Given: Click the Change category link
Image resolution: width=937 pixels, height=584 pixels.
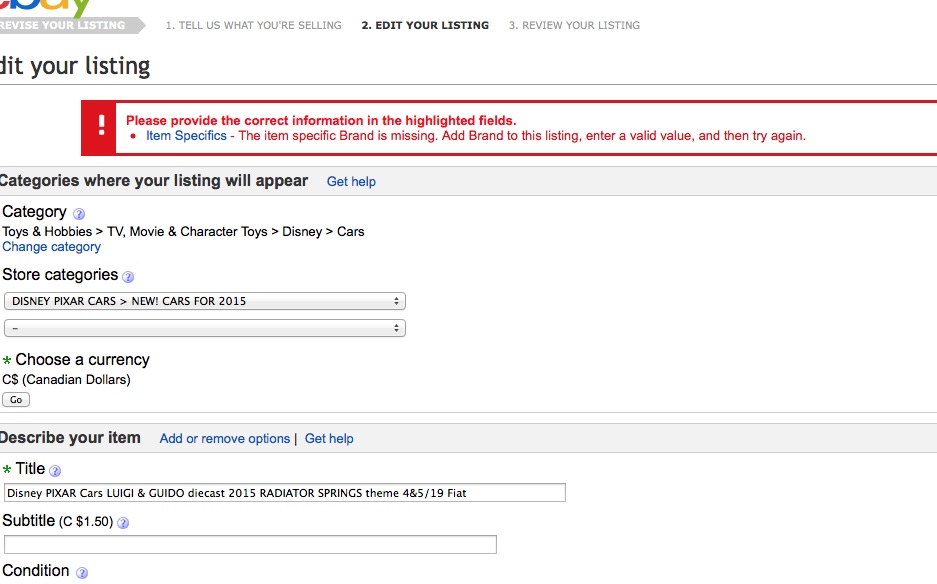Looking at the screenshot, I should point(51,247).
